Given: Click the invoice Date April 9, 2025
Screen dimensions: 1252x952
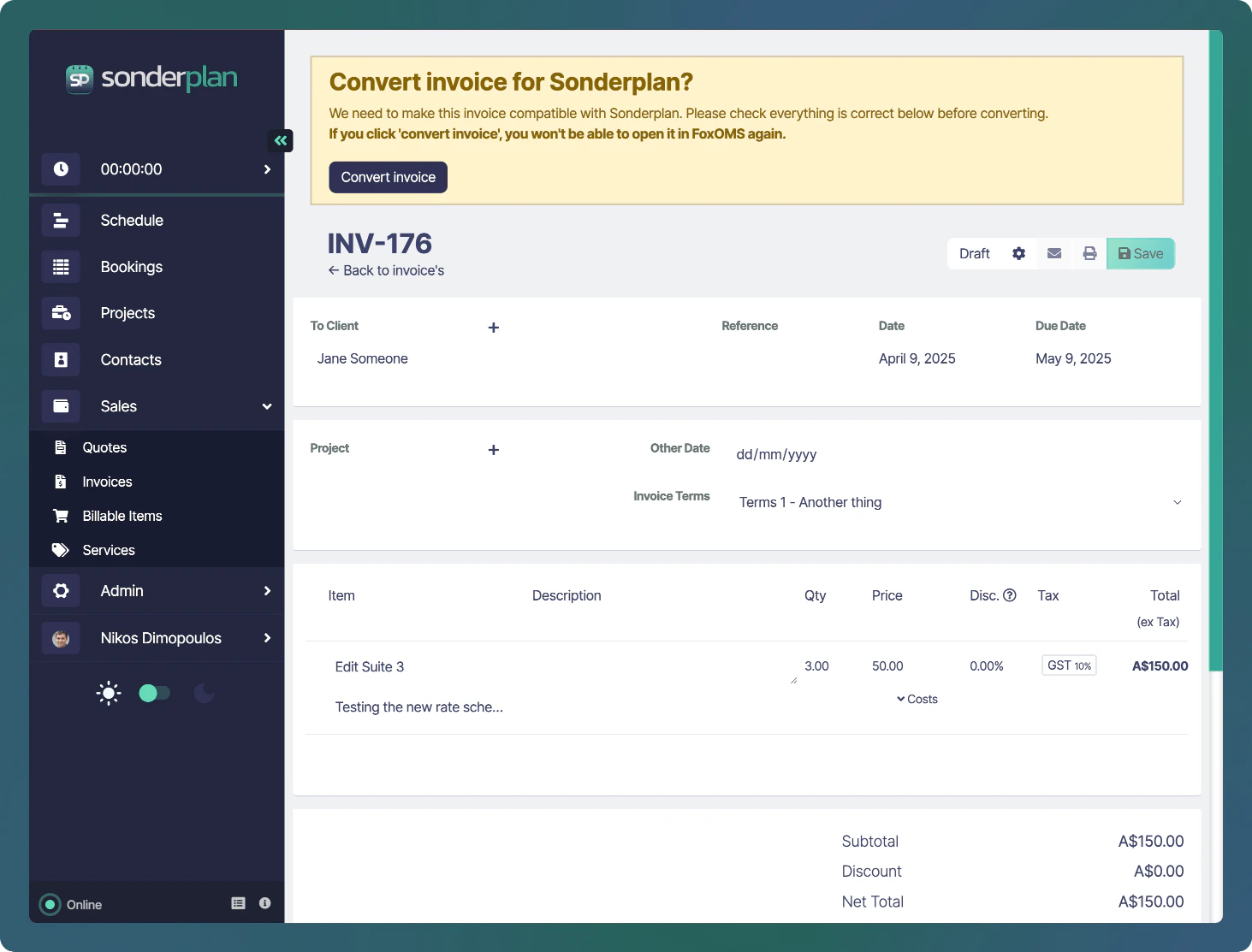Looking at the screenshot, I should (x=917, y=358).
